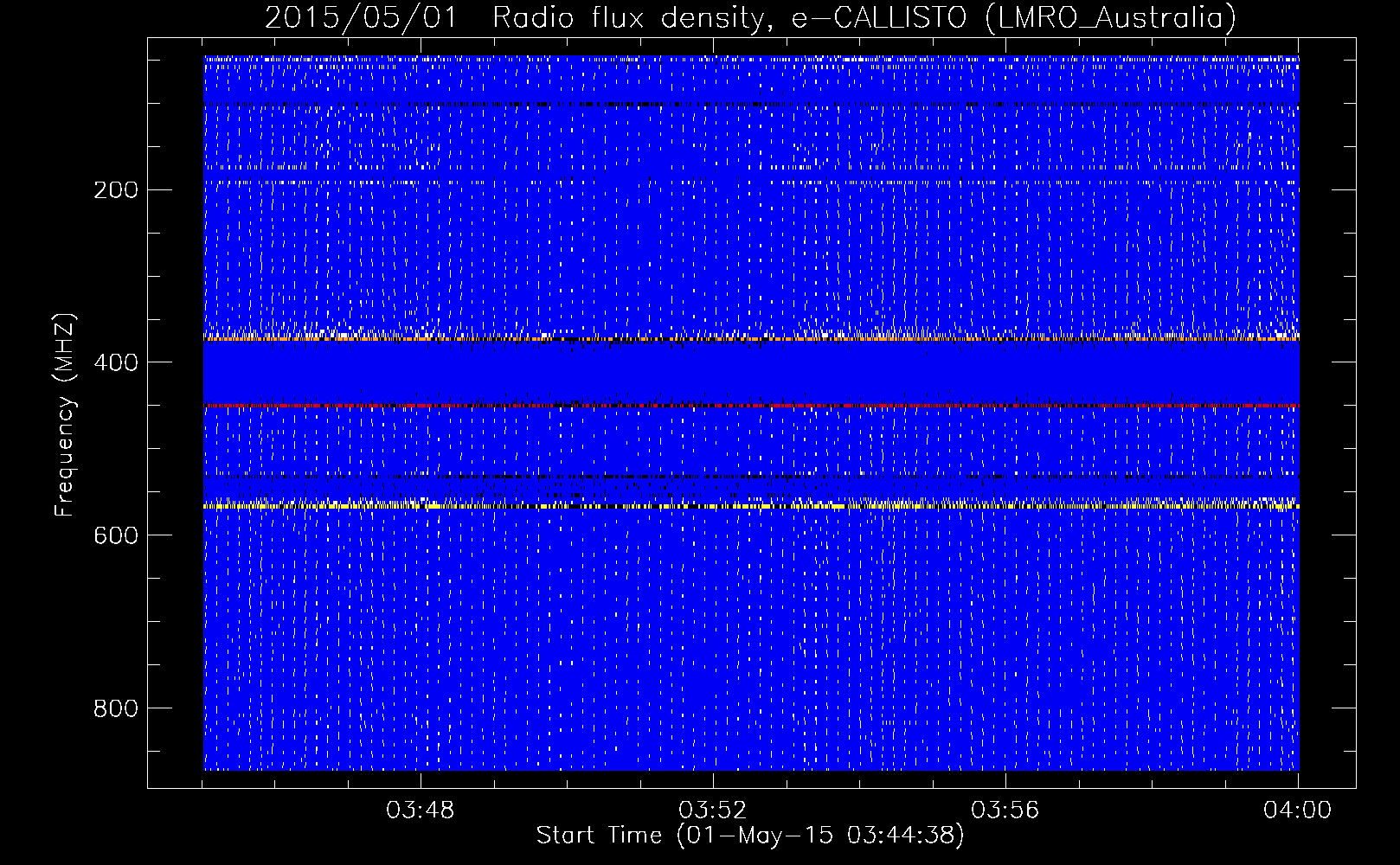The width and height of the screenshot is (1400, 865).
Task: Click the '04:00' time axis label
Action: [1298, 811]
